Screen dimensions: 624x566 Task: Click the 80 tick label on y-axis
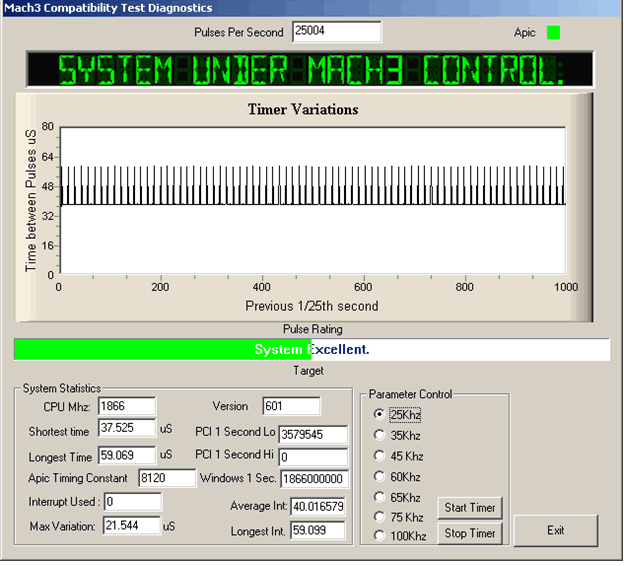point(48,127)
